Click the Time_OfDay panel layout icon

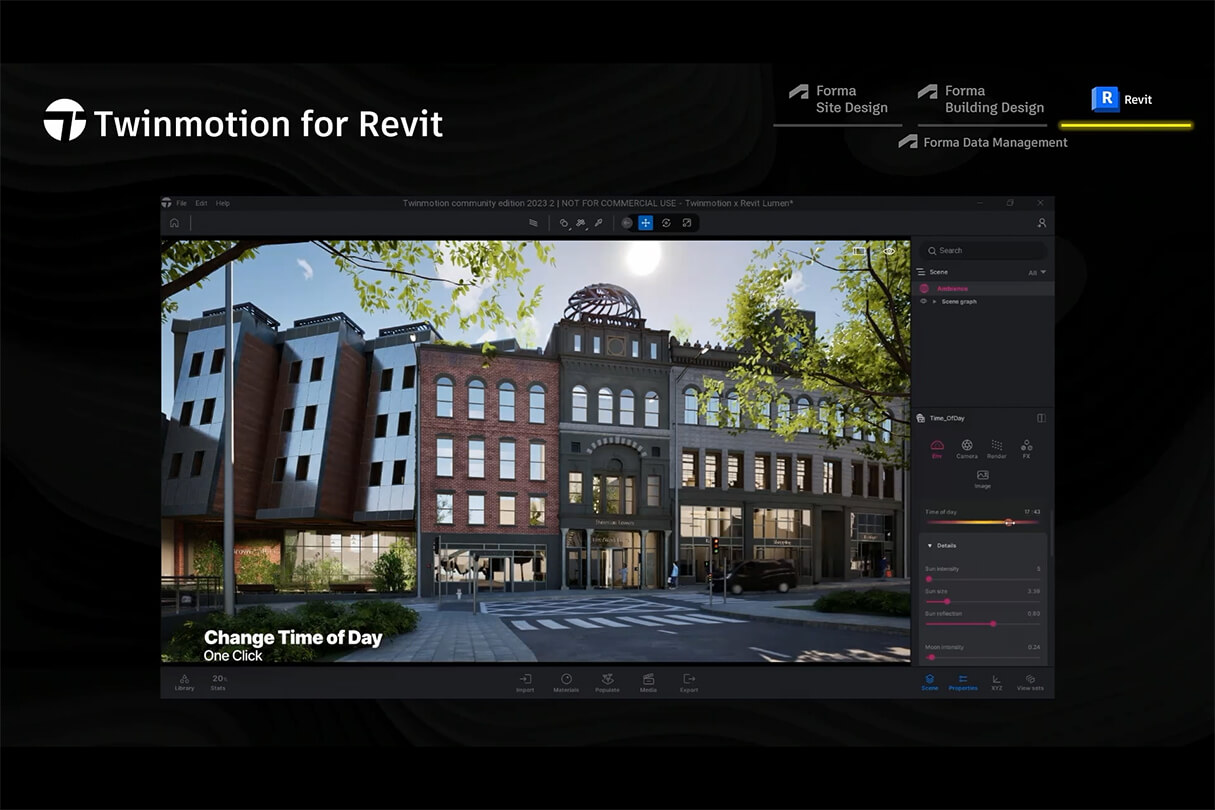click(x=1041, y=418)
